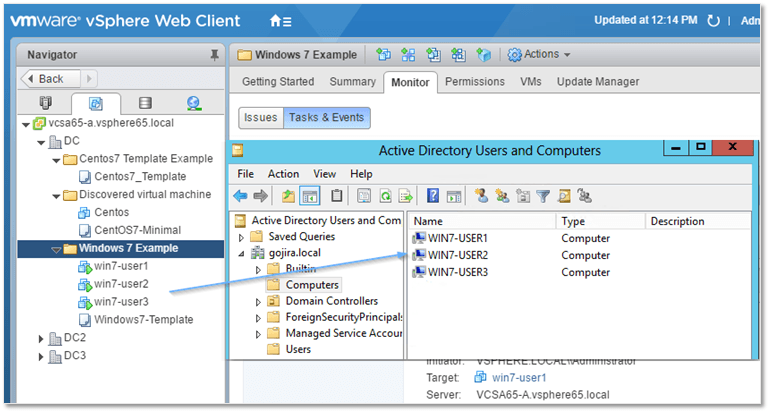Image resolution: width=770 pixels, height=413 pixels.
Task: Click the Back button in Navigator
Action: (51, 79)
